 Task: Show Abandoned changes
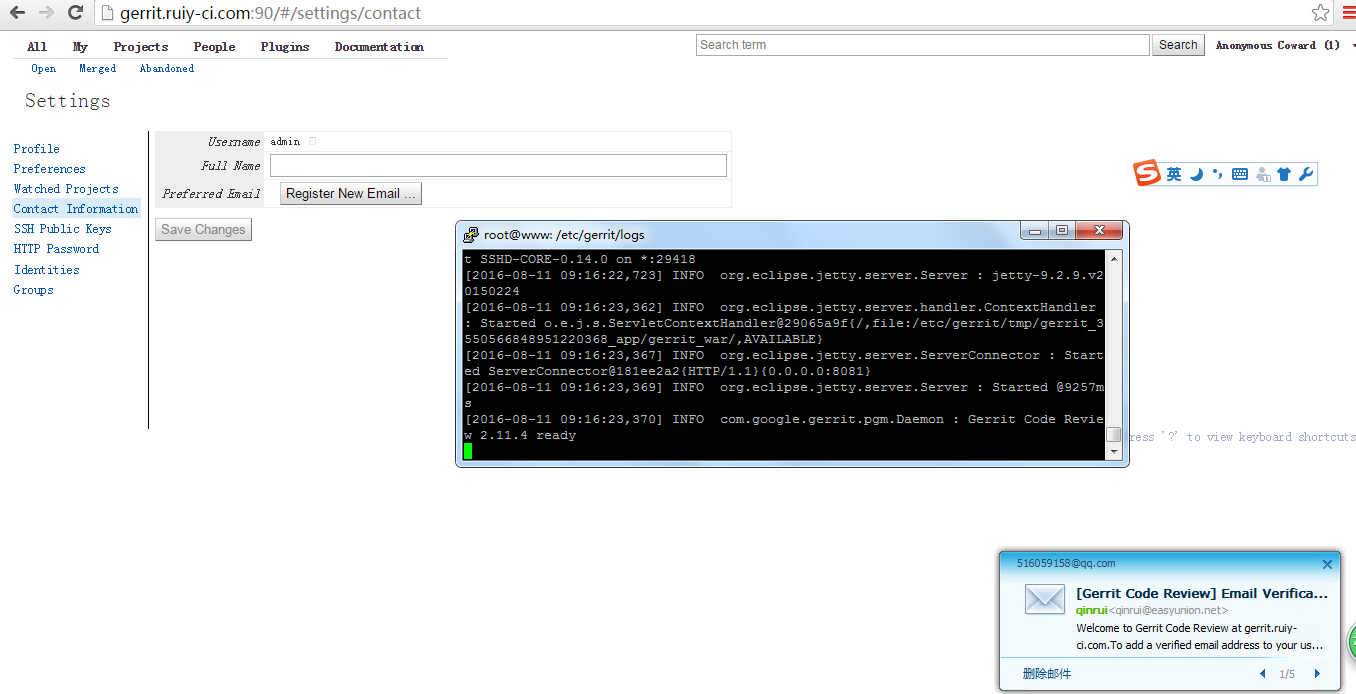[167, 69]
